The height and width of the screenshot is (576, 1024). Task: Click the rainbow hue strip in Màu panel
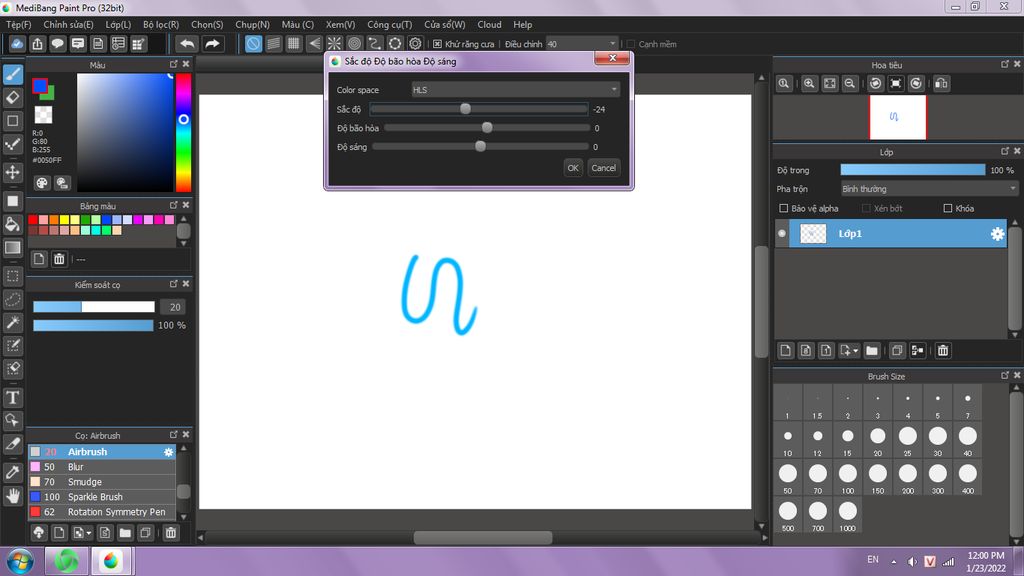coord(184,133)
